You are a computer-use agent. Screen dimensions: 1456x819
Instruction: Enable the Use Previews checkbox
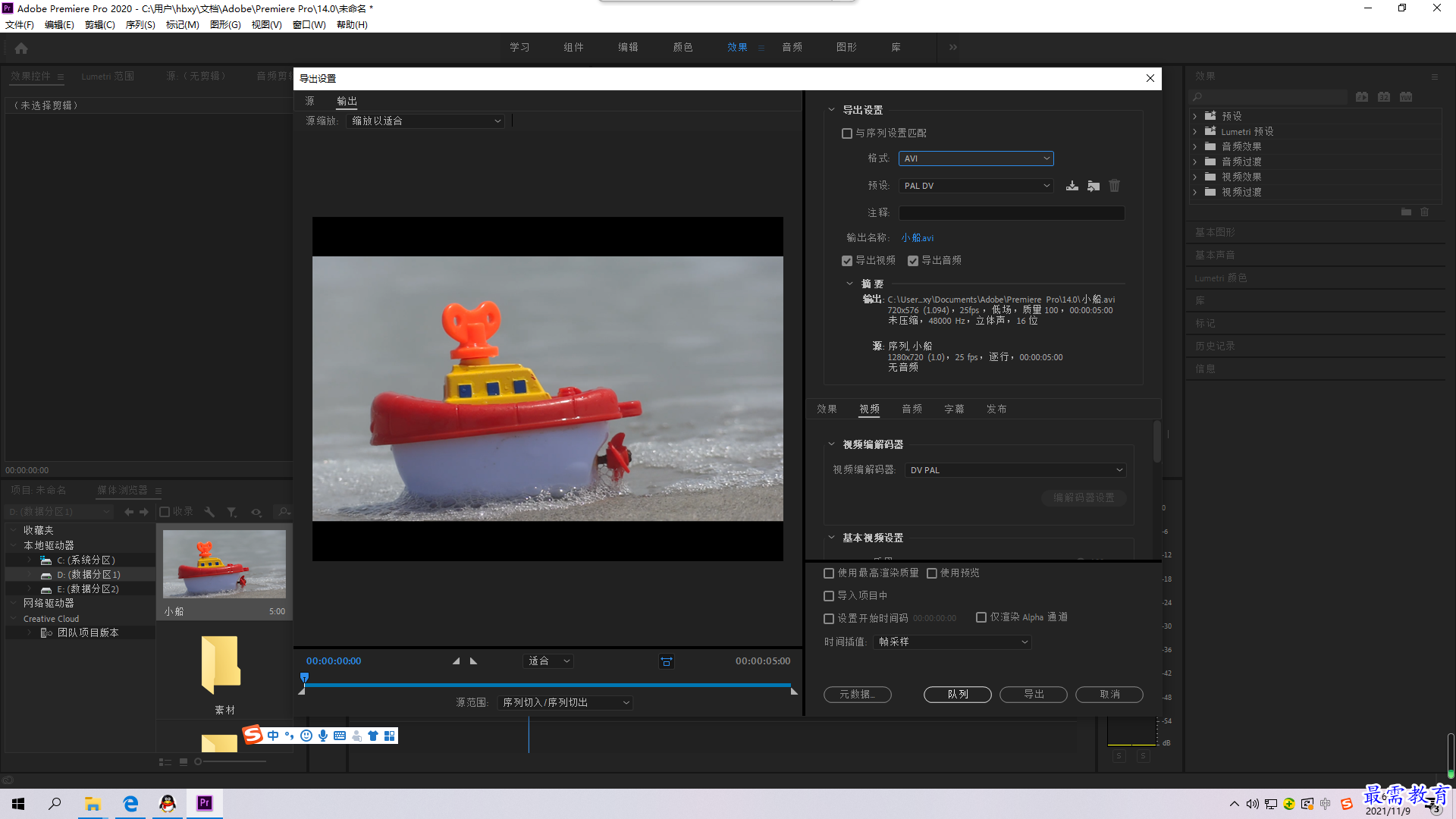(x=932, y=573)
